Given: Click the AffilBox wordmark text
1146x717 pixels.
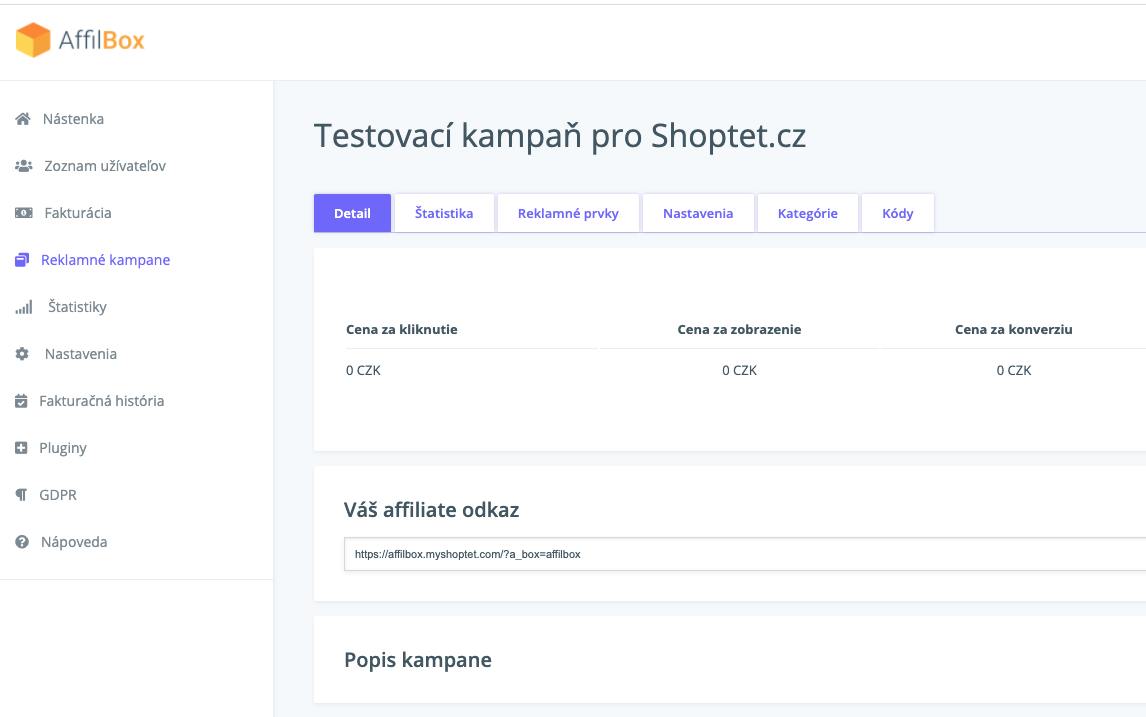Looking at the screenshot, I should pos(102,40).
